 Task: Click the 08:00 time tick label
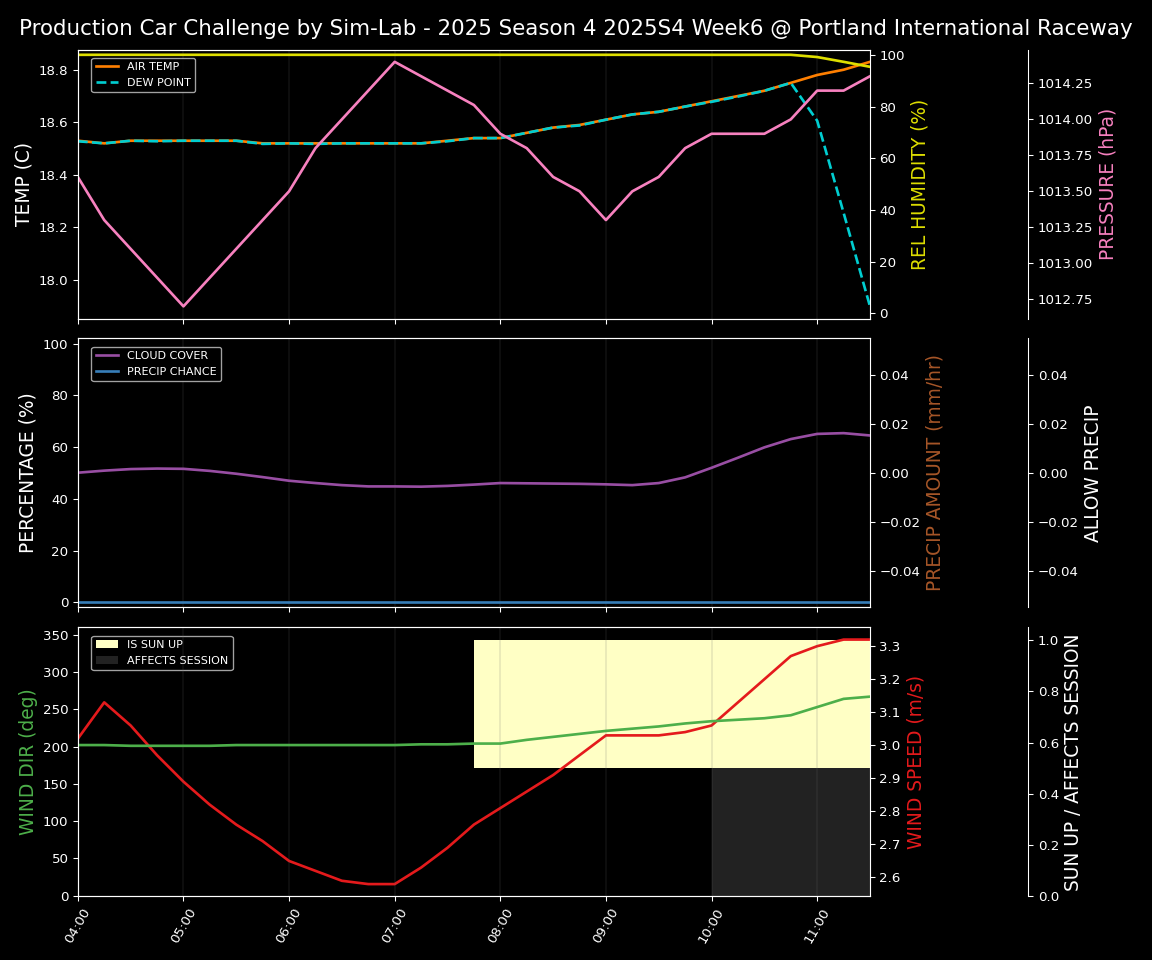coord(499,923)
